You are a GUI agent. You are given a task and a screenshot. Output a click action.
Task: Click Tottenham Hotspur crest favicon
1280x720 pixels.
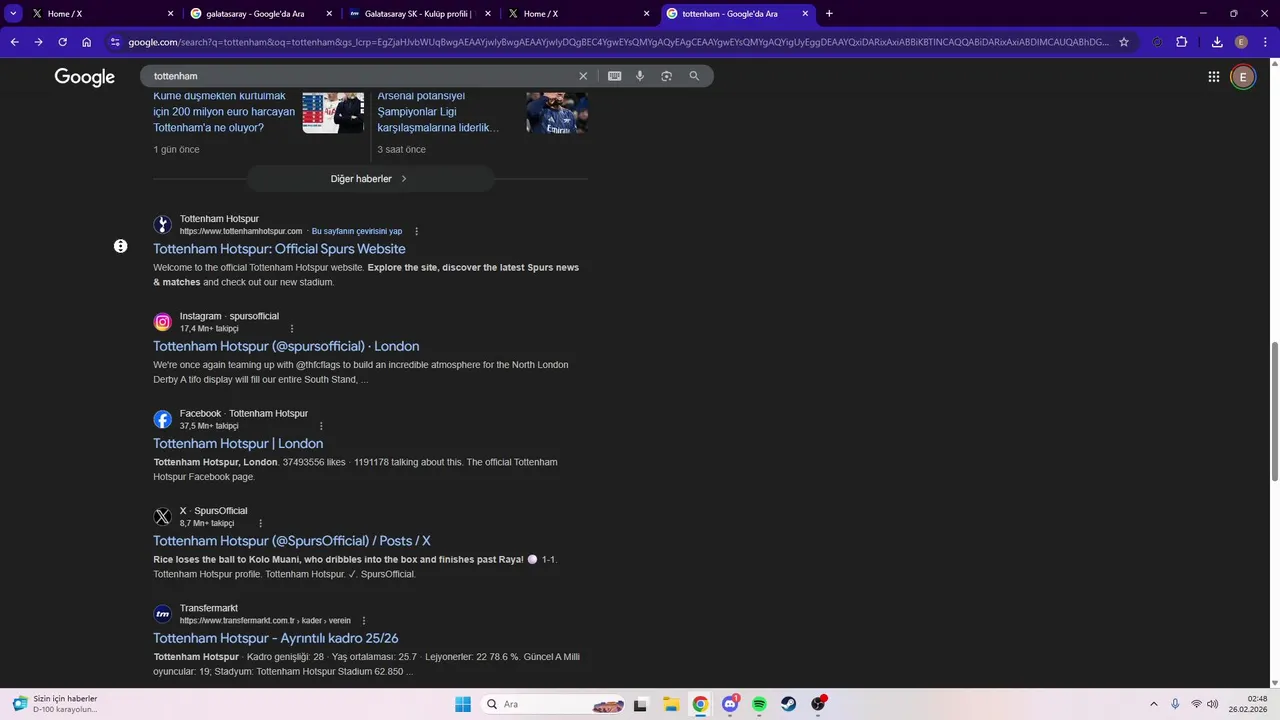[162, 225]
